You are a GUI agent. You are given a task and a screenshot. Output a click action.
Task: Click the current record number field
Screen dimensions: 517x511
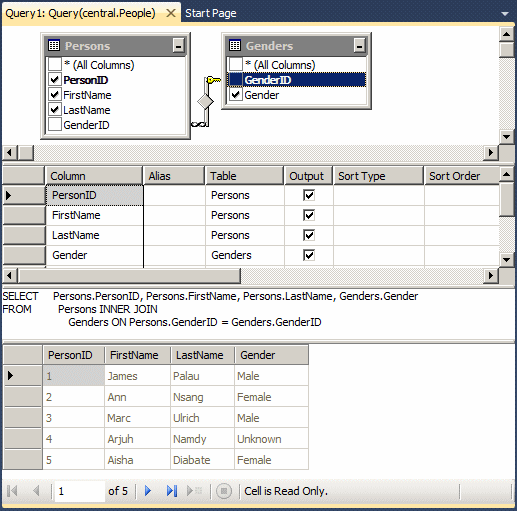click(79, 491)
